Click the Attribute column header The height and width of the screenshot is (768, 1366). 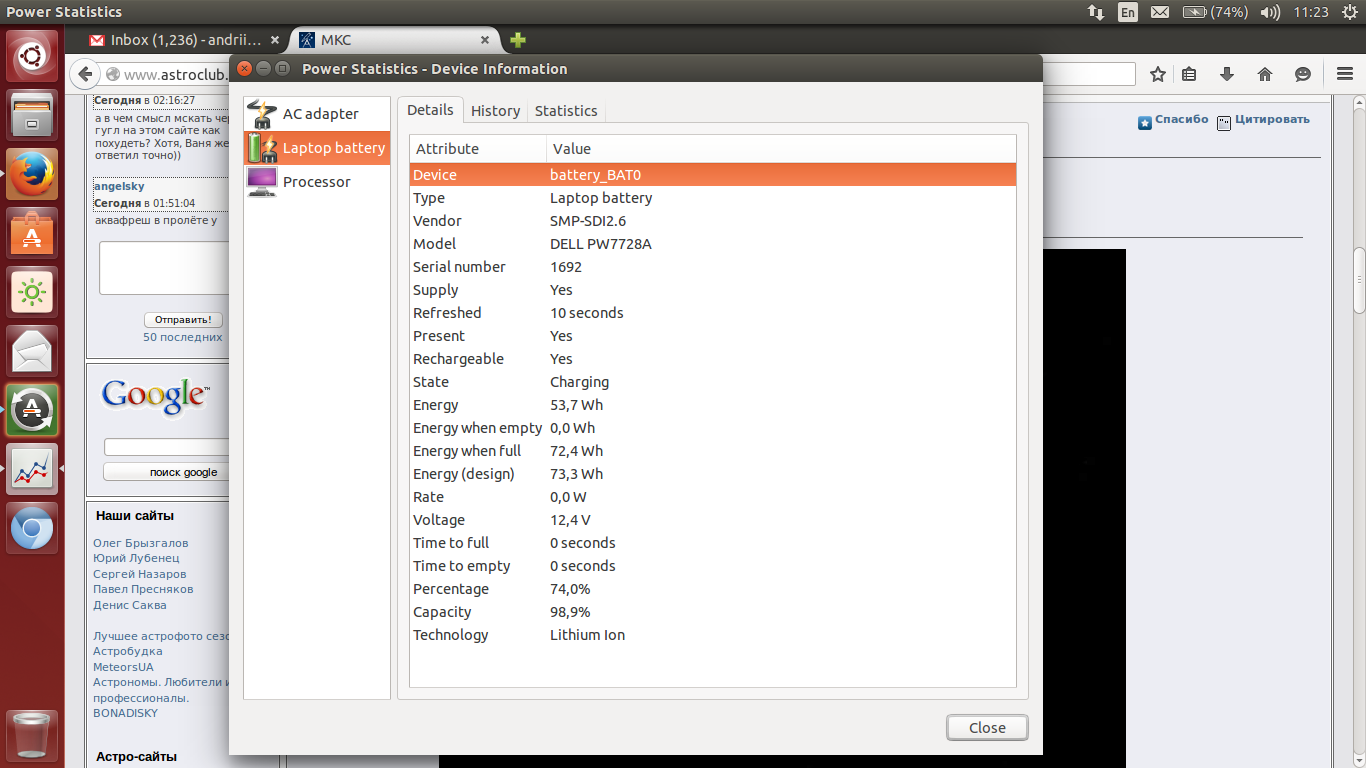click(447, 149)
